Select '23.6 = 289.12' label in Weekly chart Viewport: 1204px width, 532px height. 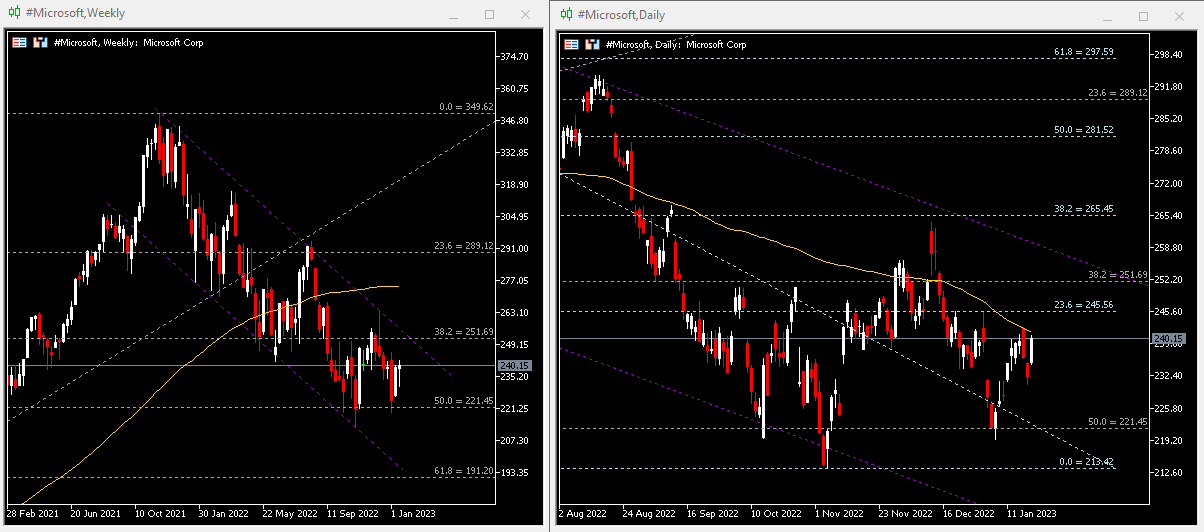pos(464,245)
